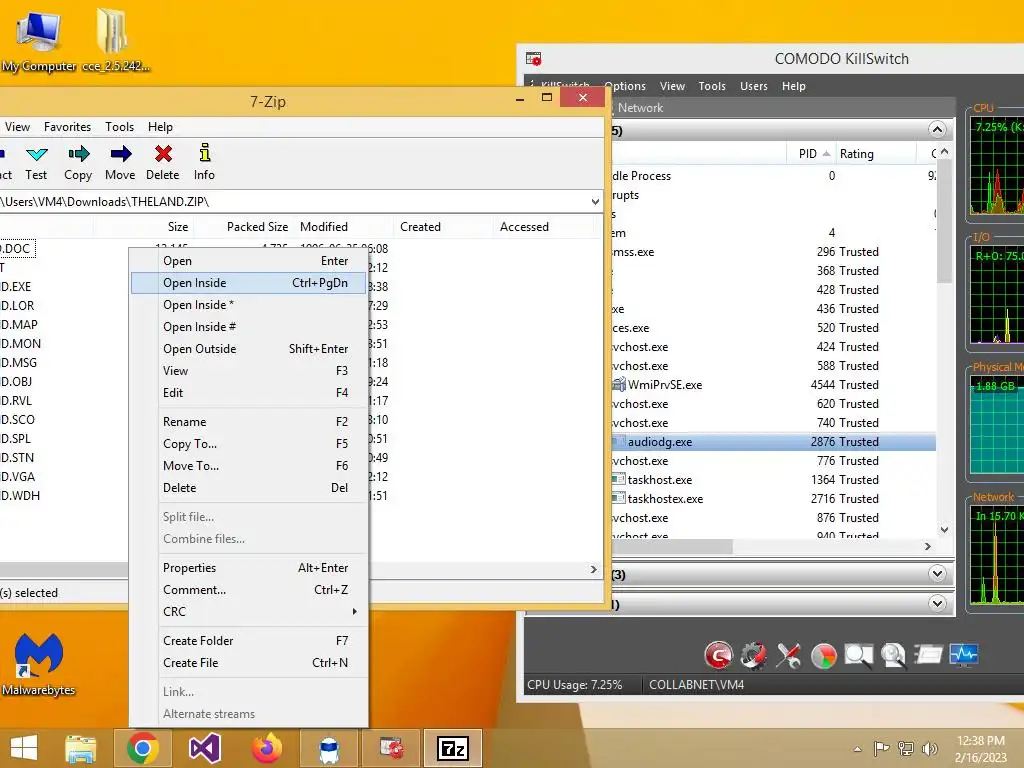Screen dimensions: 1024x768
Task: Select Copy To... in the context menu
Action: [x=248, y=443]
